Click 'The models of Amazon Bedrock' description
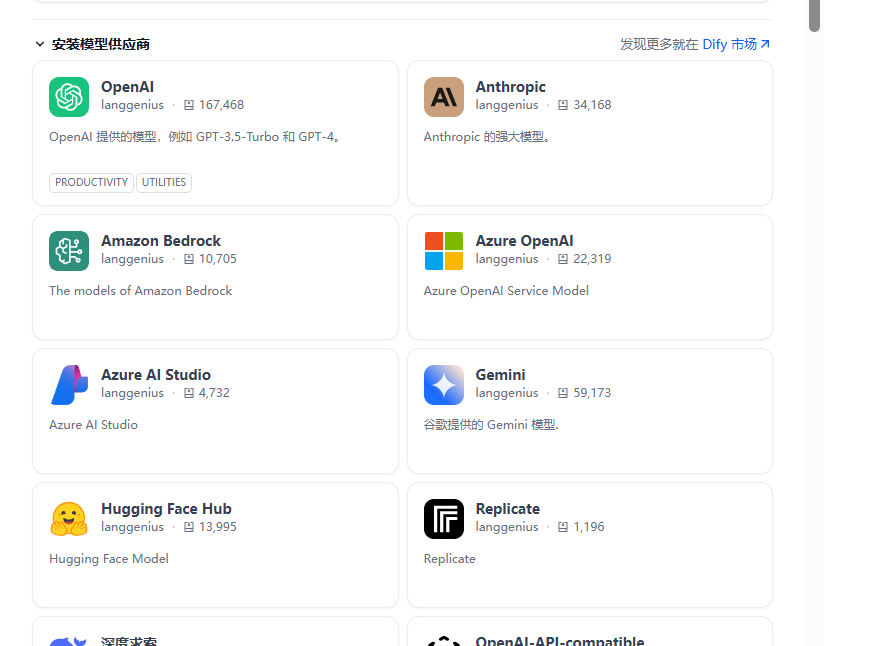893x646 pixels. tap(141, 291)
